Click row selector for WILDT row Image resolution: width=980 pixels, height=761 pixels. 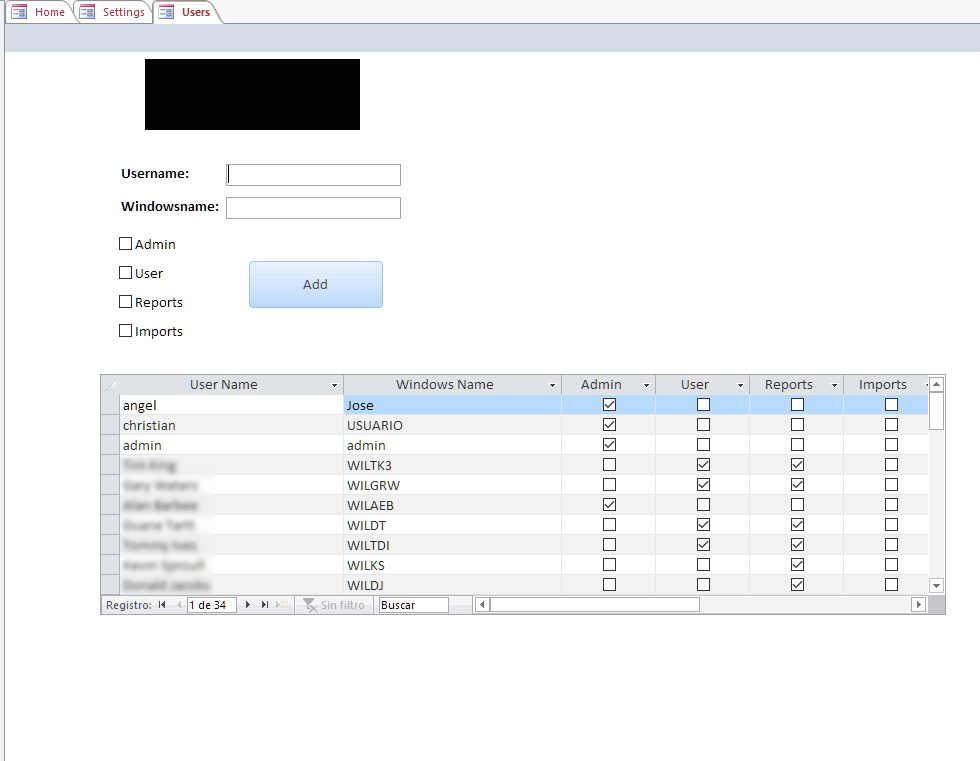[x=110, y=525]
